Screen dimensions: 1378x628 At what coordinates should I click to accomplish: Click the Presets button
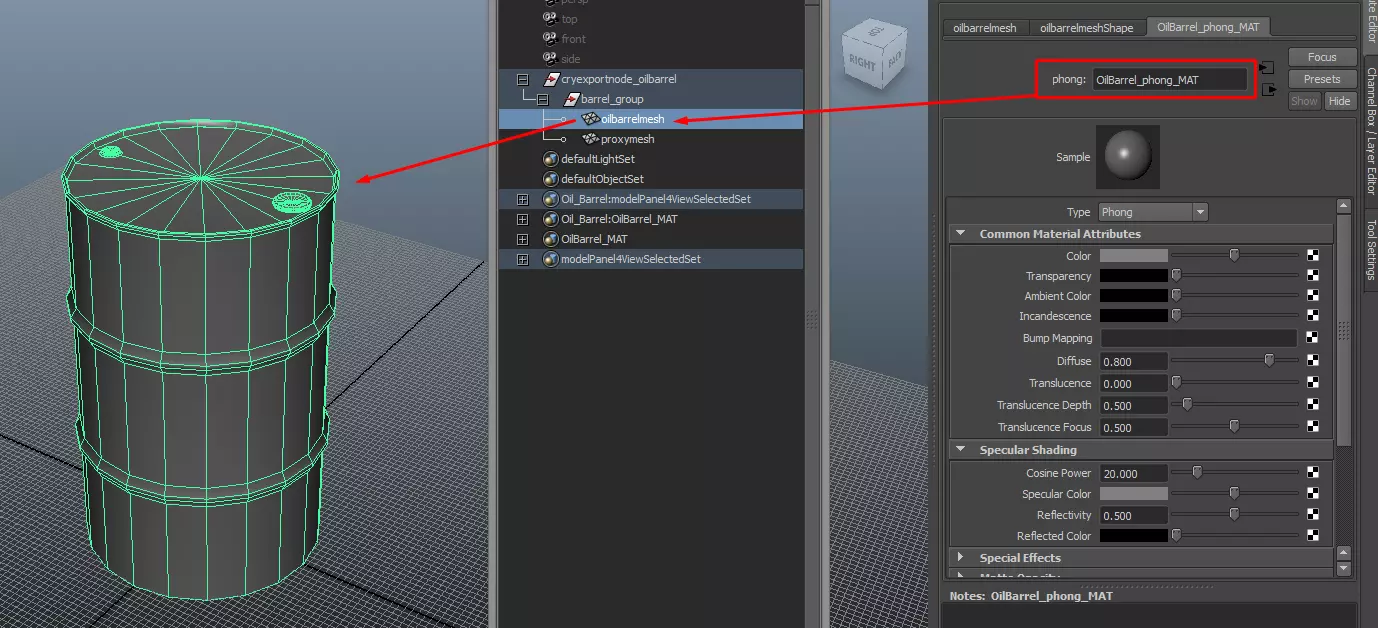(1322, 79)
